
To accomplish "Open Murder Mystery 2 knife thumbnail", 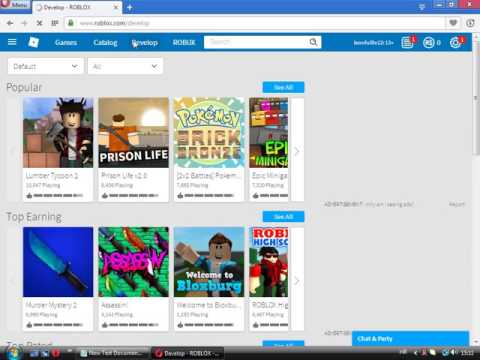I will tap(58, 262).
